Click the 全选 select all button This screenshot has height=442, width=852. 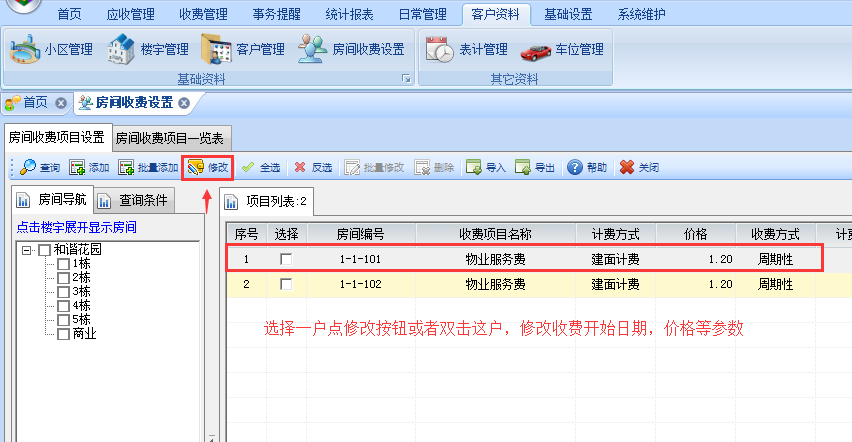click(261, 167)
